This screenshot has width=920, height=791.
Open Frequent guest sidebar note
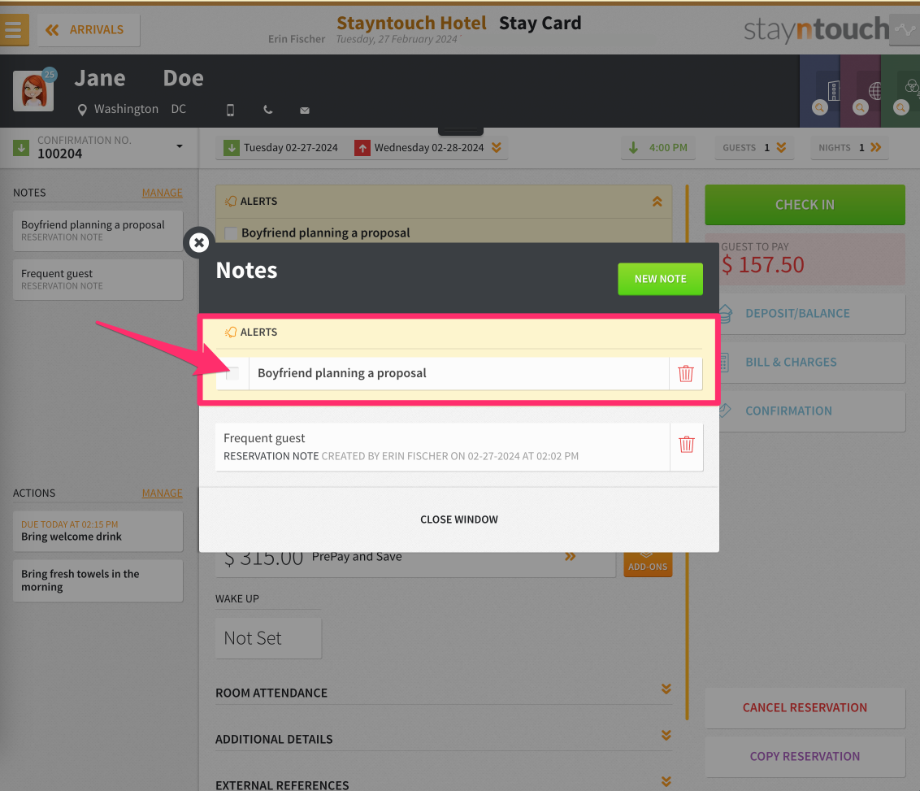pyautogui.click(x=98, y=279)
